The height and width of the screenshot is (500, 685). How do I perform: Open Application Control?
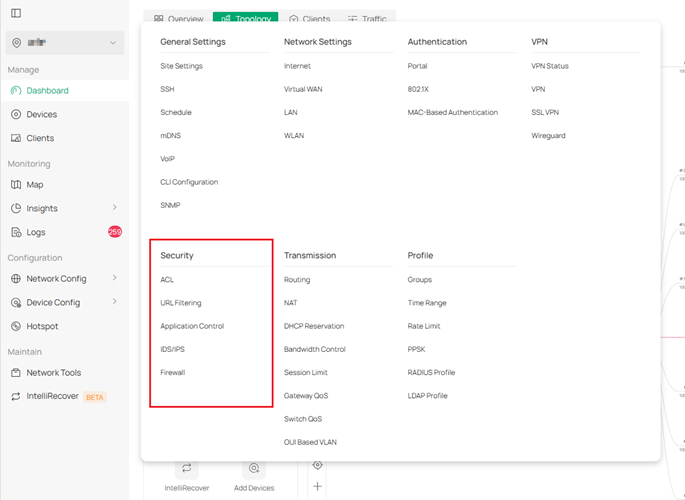[x=192, y=326]
